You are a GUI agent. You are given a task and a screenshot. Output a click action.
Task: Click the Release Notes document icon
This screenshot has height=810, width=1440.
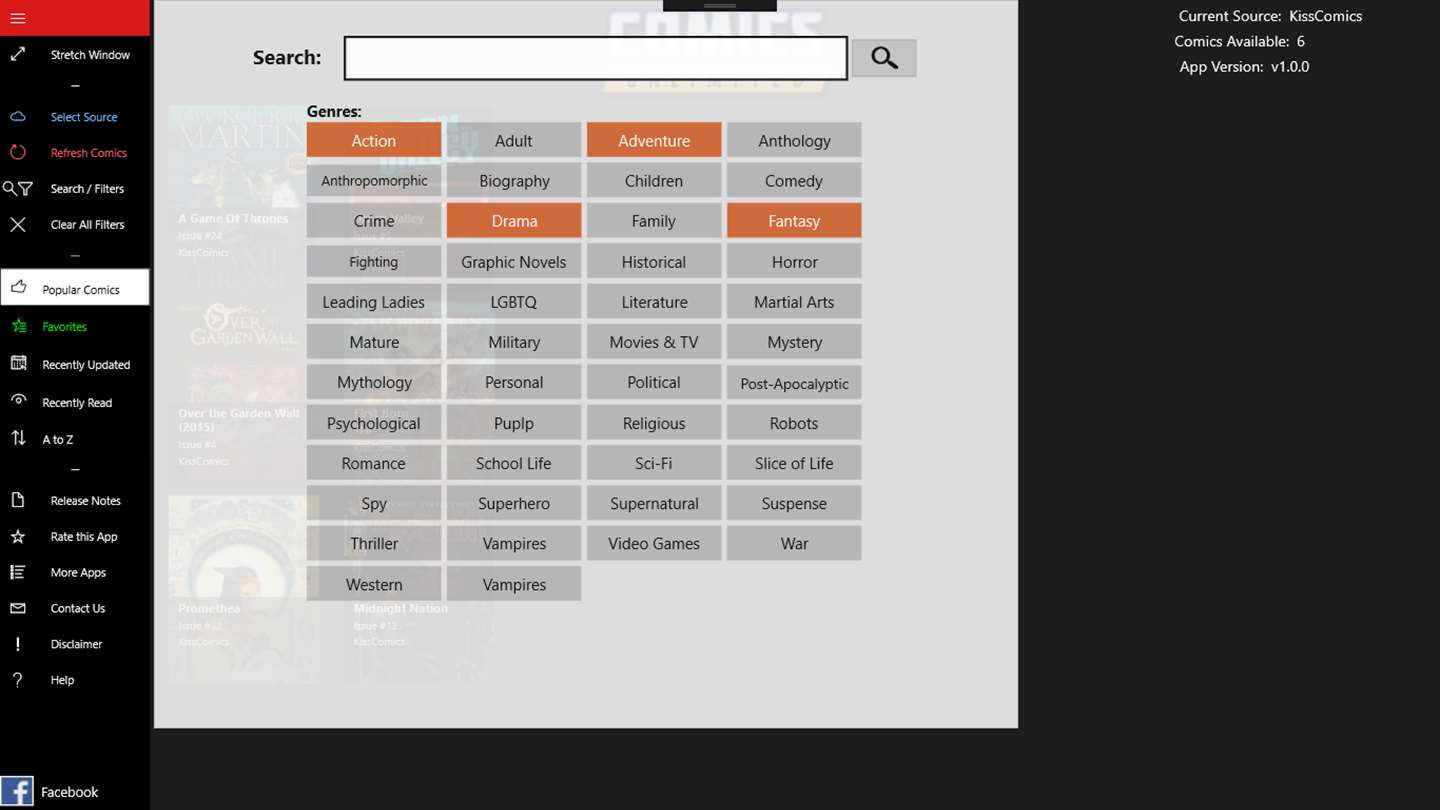coord(18,500)
